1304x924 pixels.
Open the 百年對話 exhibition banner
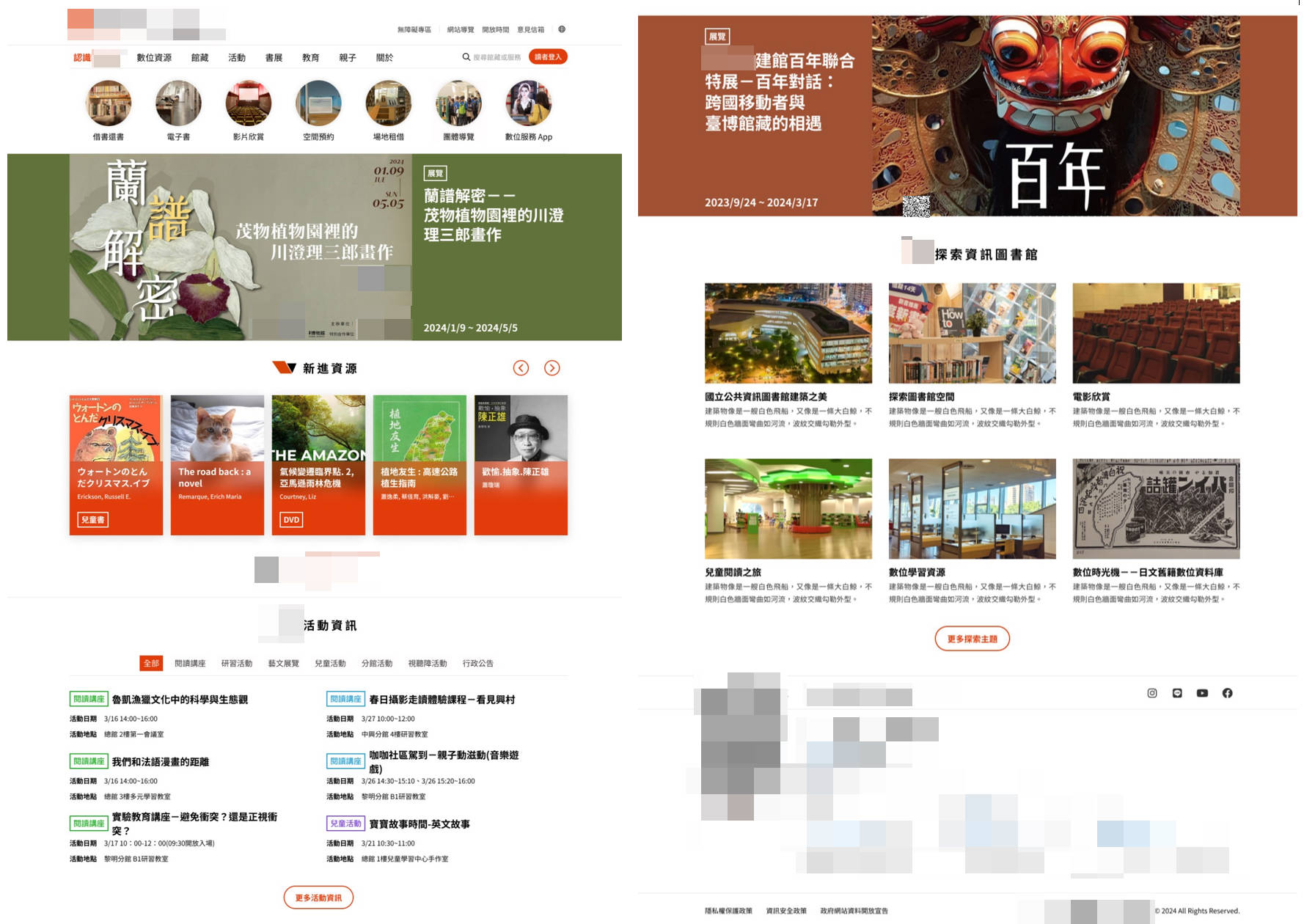click(967, 116)
